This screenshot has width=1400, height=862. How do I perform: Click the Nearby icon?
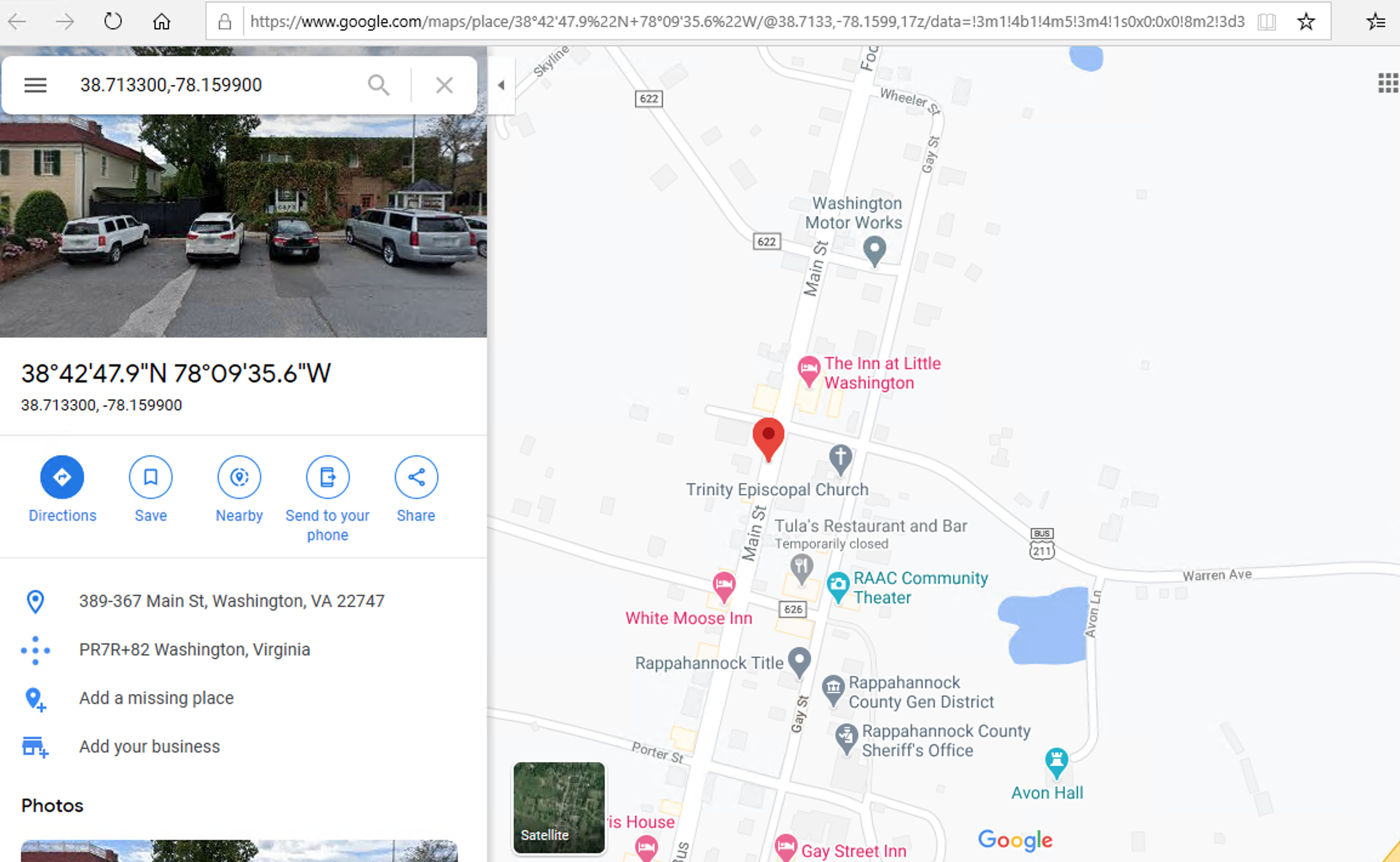point(239,477)
